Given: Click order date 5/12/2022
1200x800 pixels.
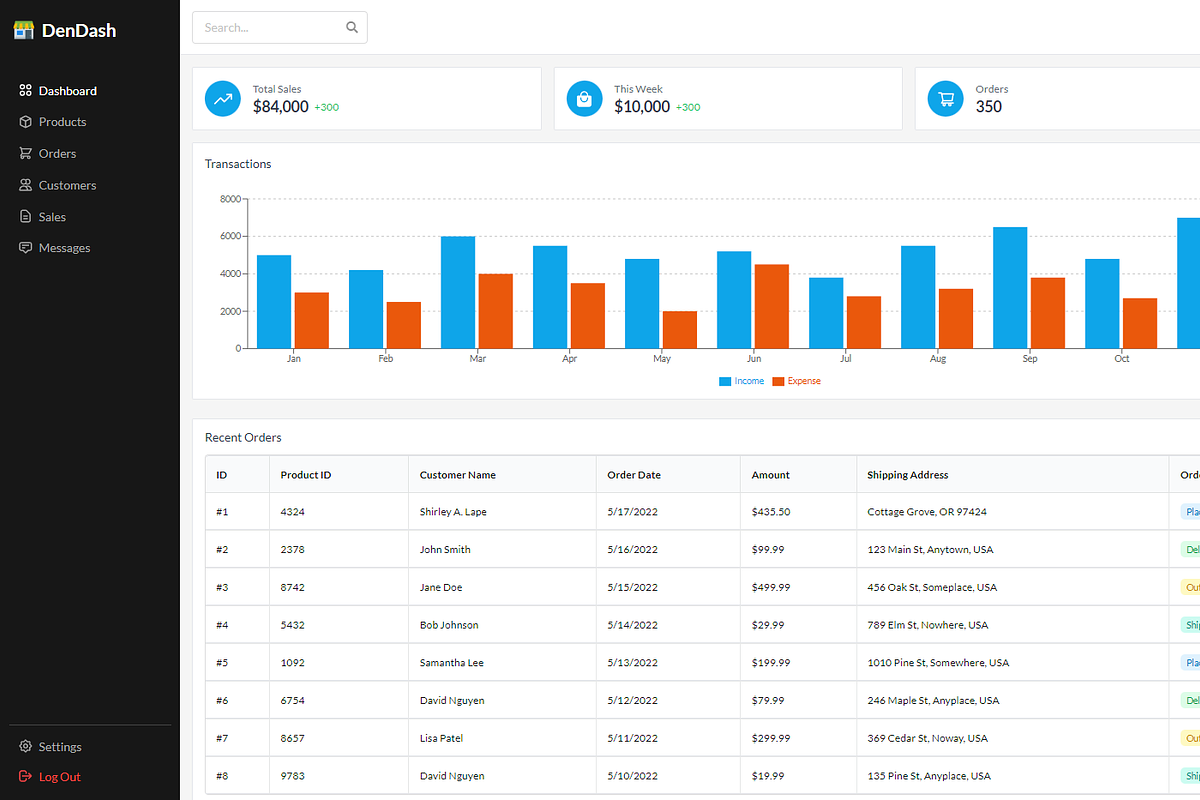Looking at the screenshot, I should click(x=633, y=701).
